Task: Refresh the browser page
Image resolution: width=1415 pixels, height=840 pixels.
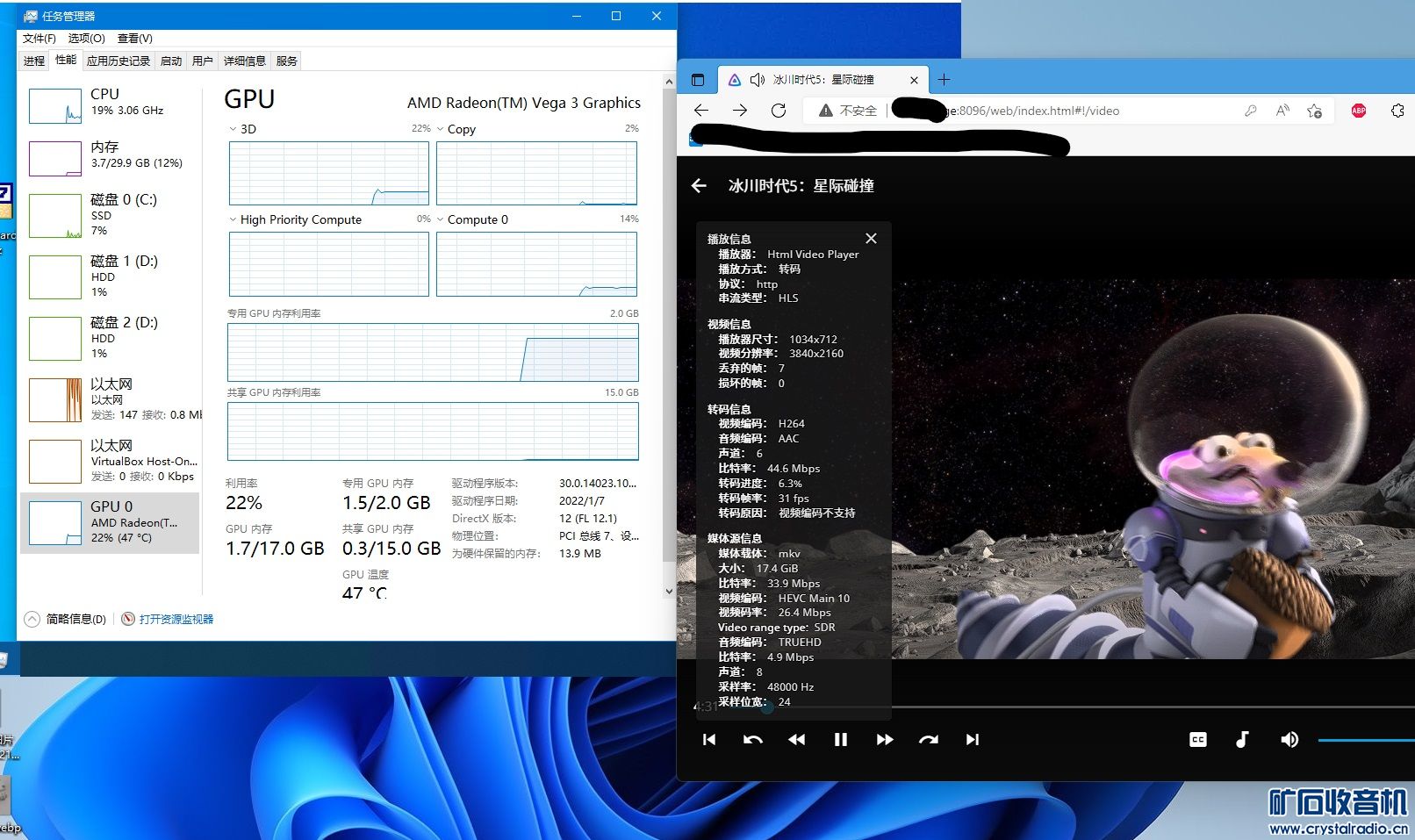Action: 778,111
